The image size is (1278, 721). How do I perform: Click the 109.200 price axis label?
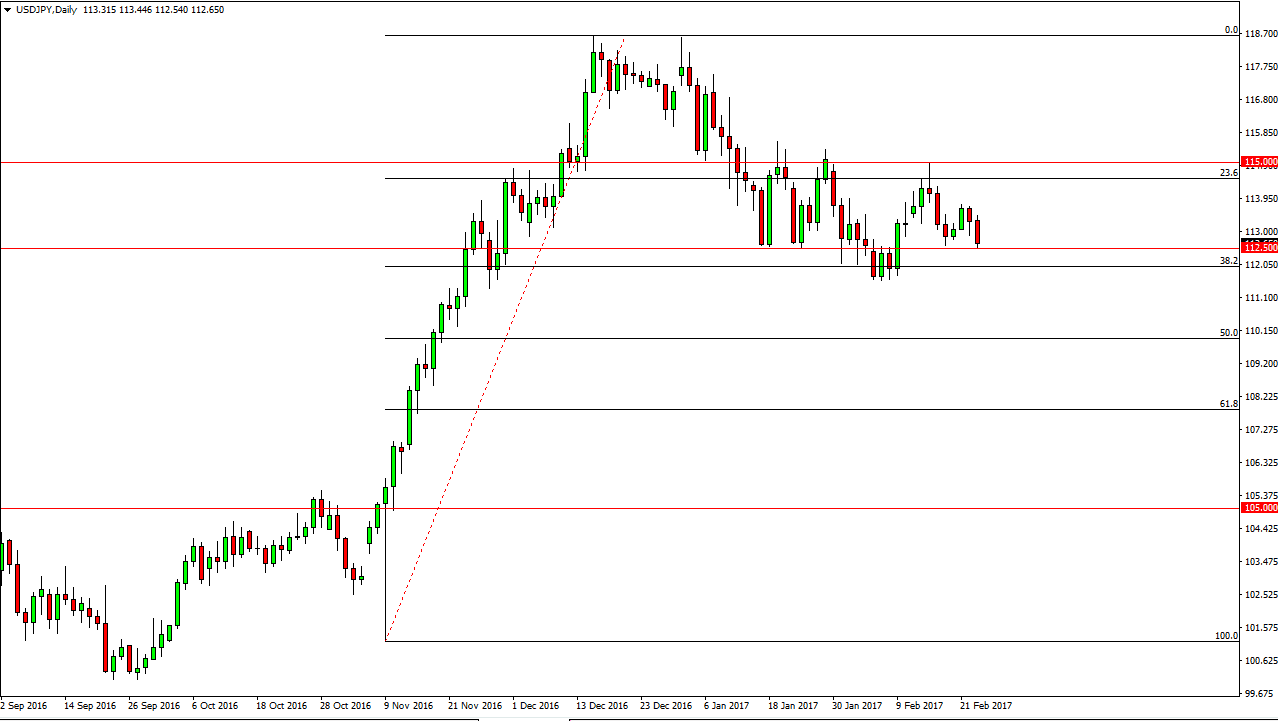point(1260,364)
